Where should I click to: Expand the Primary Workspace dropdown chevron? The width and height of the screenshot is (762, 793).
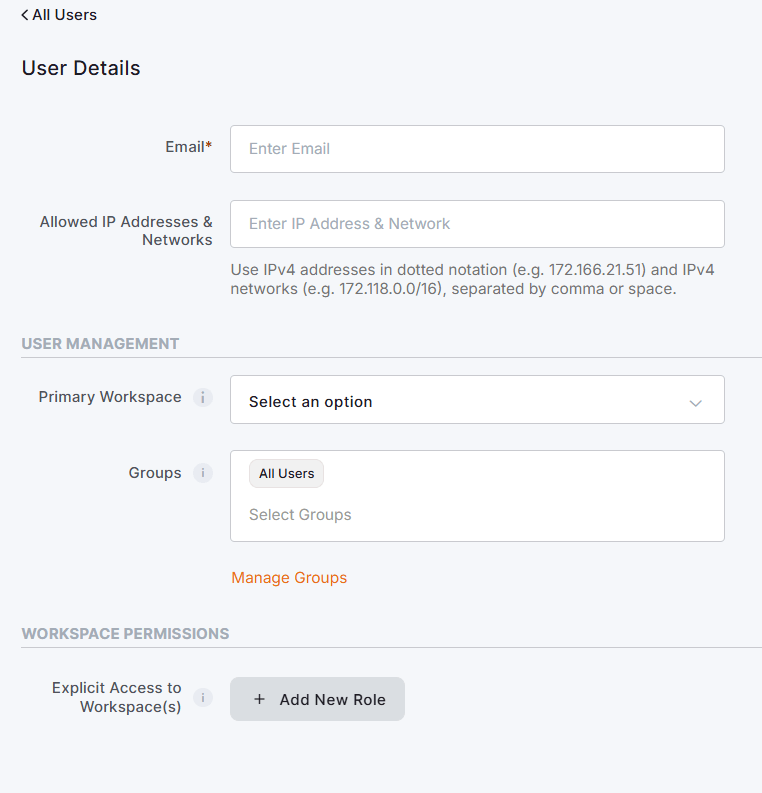click(x=696, y=403)
